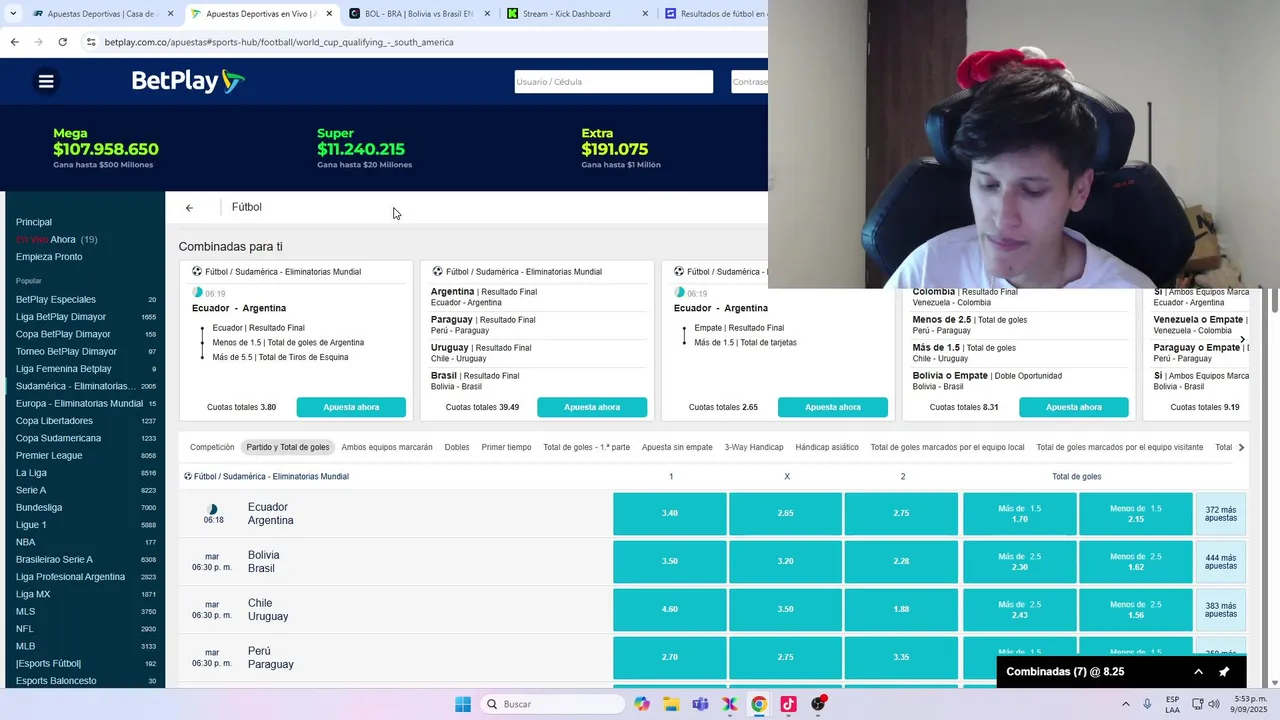Viewport: 1280px width, 720px height.
Task: Select Más de 1.5 at 1.70
Action: point(1020,513)
